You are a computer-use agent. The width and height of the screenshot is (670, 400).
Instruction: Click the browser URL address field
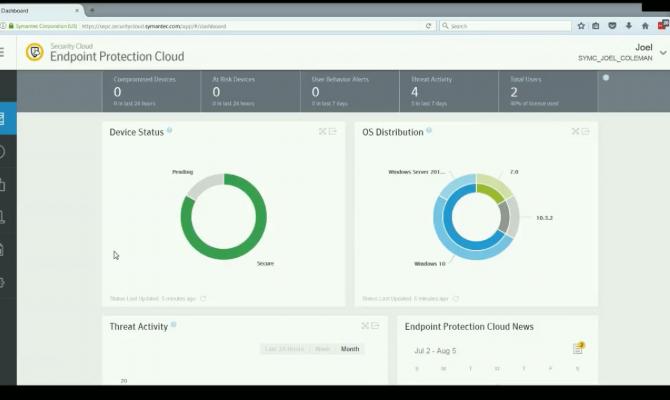coord(254,26)
